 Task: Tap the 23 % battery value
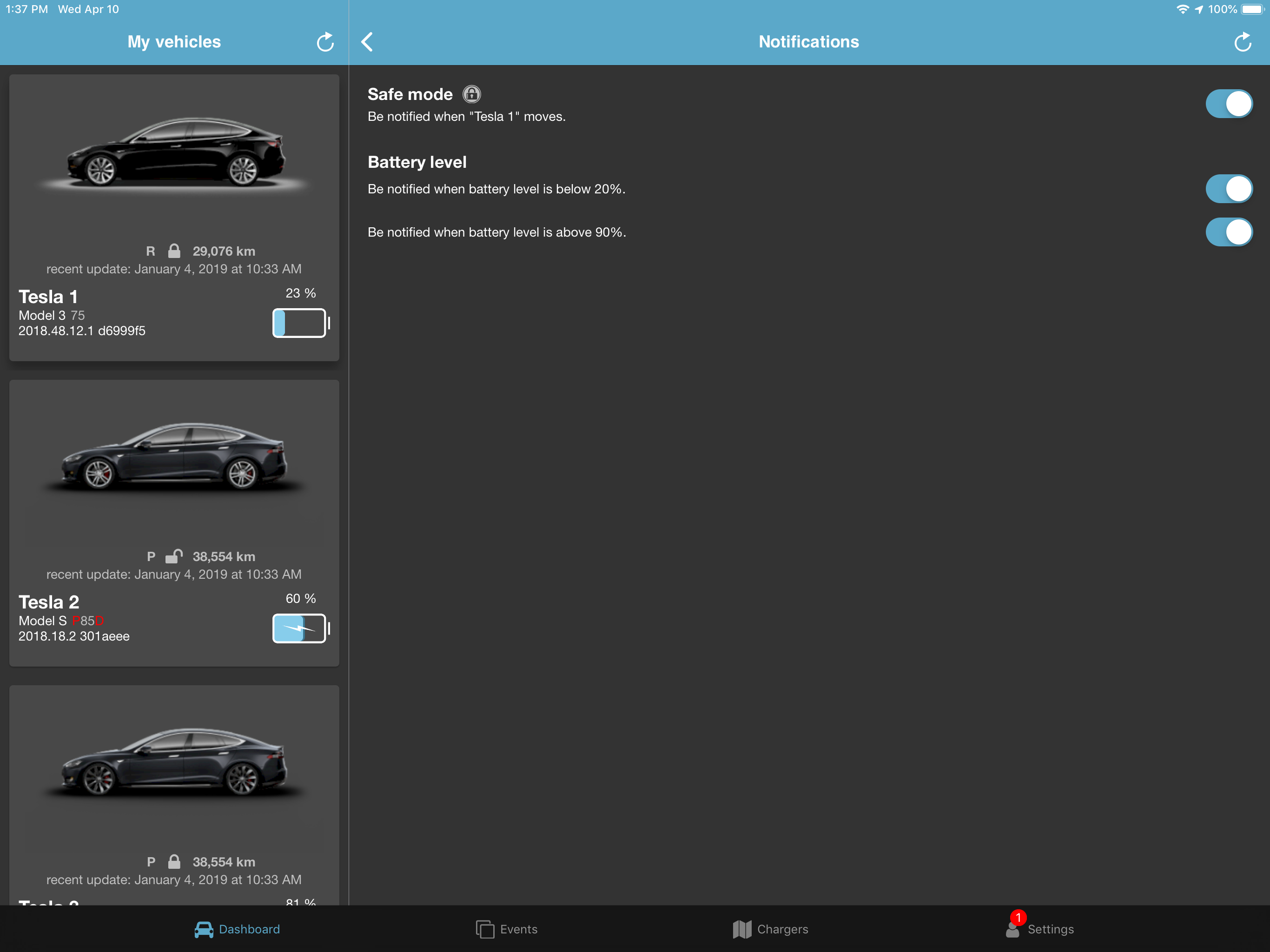click(x=301, y=293)
